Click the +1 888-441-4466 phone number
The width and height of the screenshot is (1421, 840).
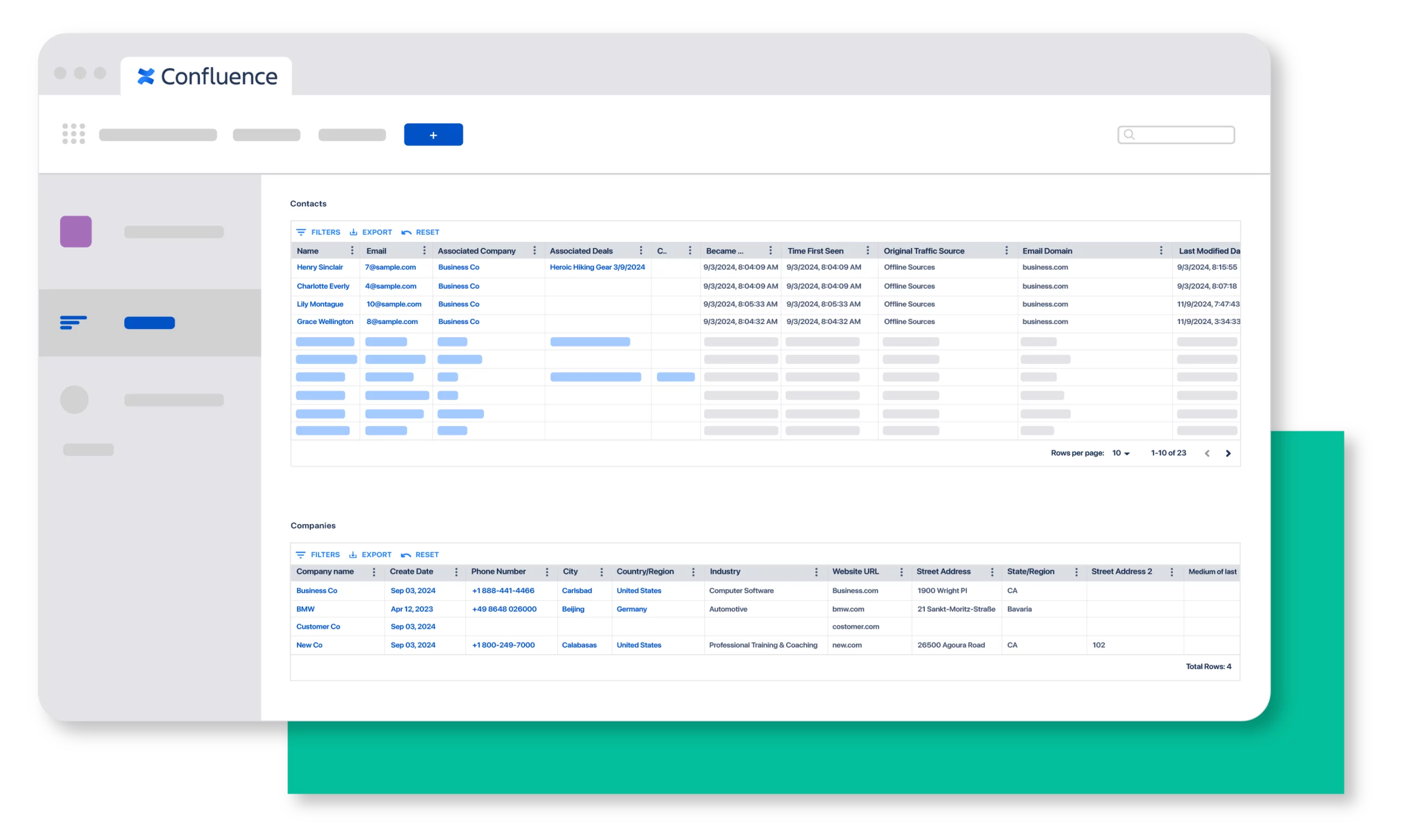coord(503,591)
